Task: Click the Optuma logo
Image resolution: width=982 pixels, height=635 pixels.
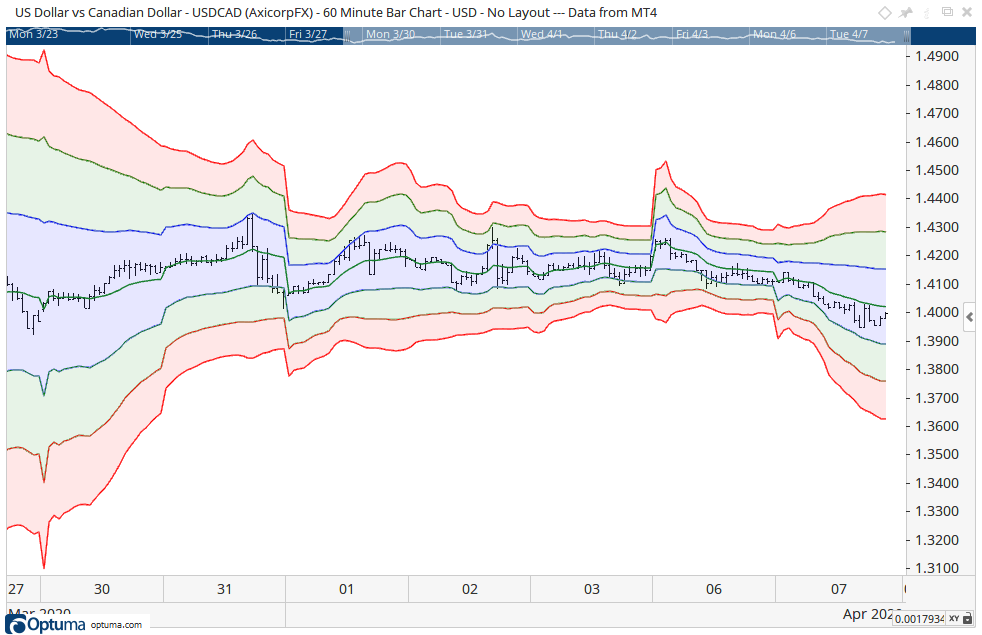Action: point(45,624)
